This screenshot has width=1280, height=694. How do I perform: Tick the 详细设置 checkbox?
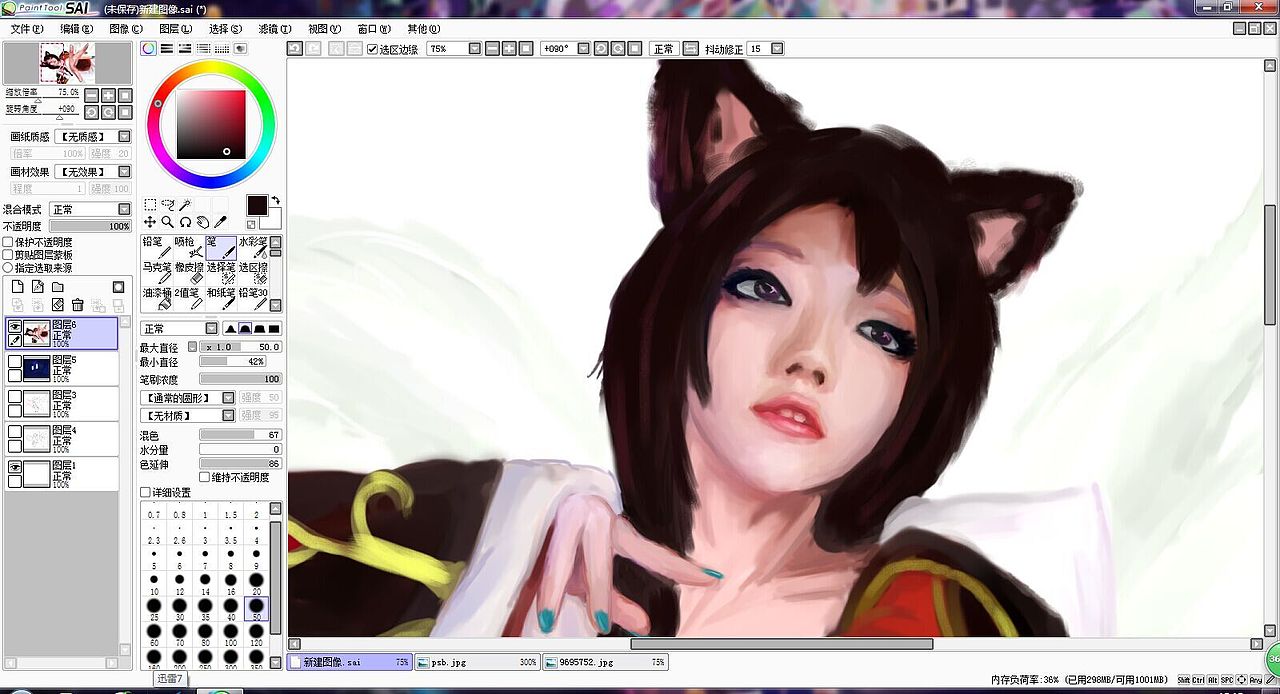pos(145,492)
